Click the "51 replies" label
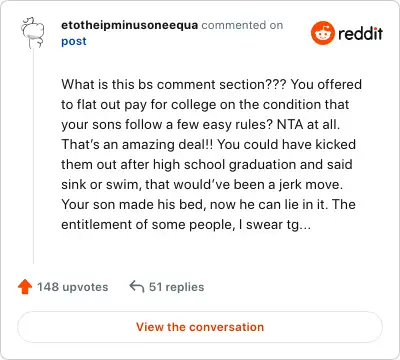The image size is (400, 360). click(x=176, y=287)
